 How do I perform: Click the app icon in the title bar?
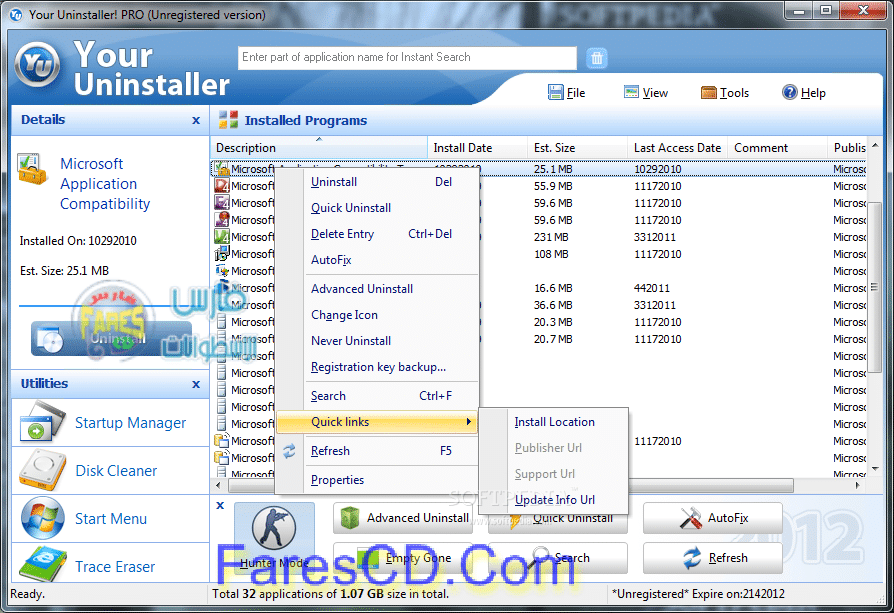(x=15, y=14)
